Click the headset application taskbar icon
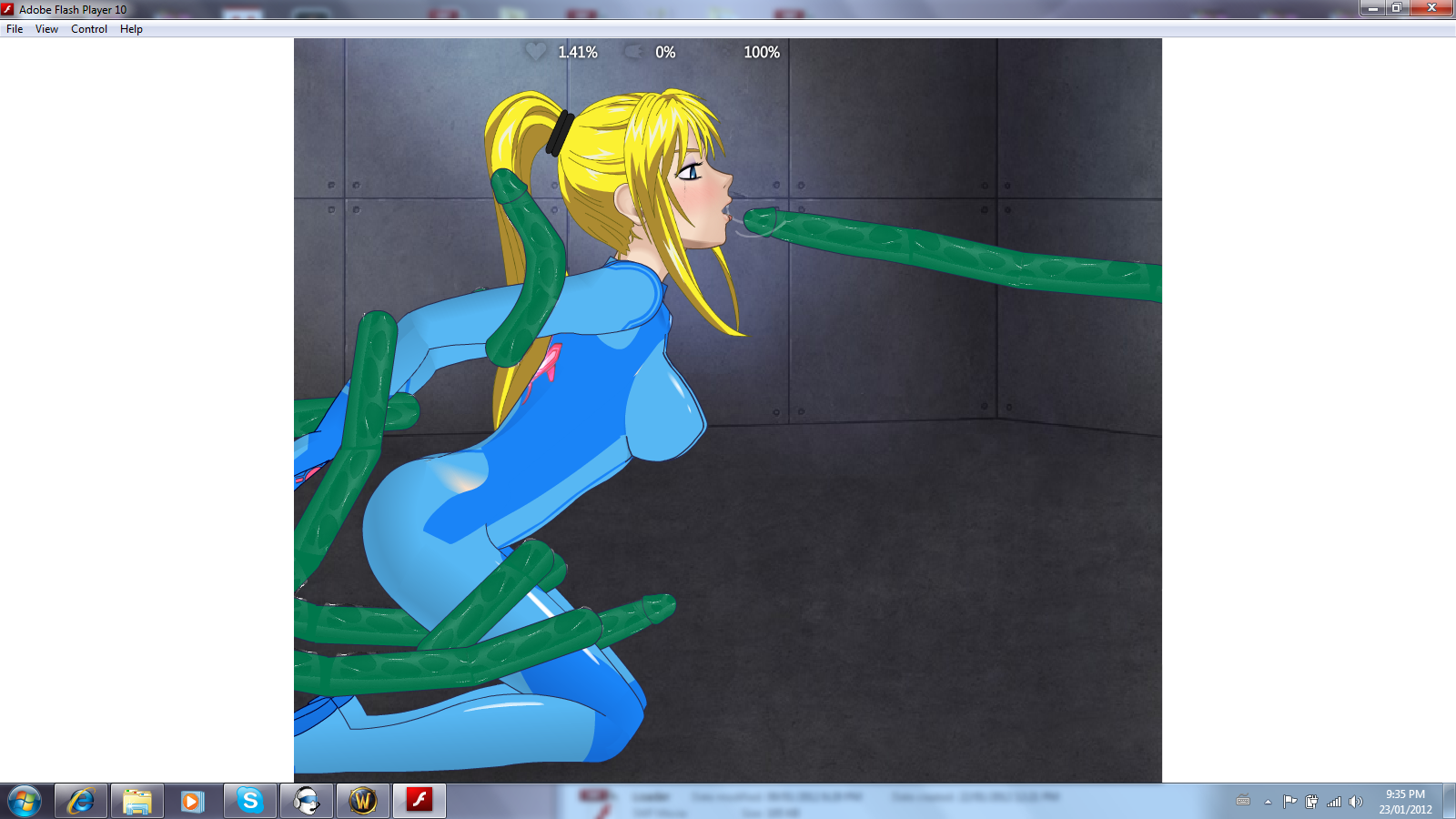The image size is (1456, 819). [307, 801]
